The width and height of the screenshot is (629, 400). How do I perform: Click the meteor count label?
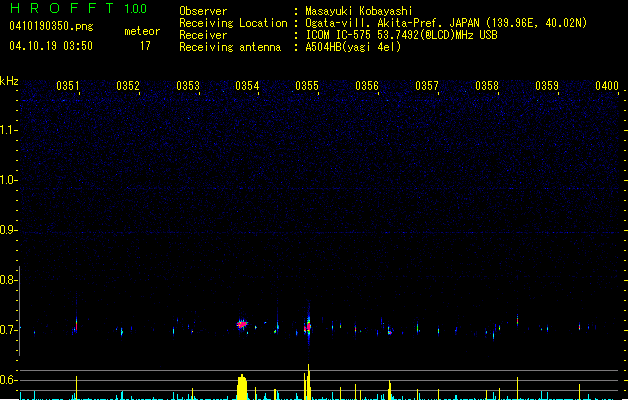[142, 31]
